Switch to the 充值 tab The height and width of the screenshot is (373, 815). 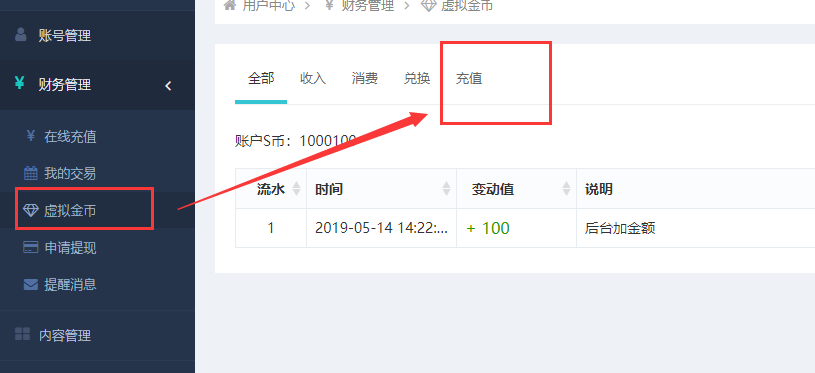pos(469,78)
